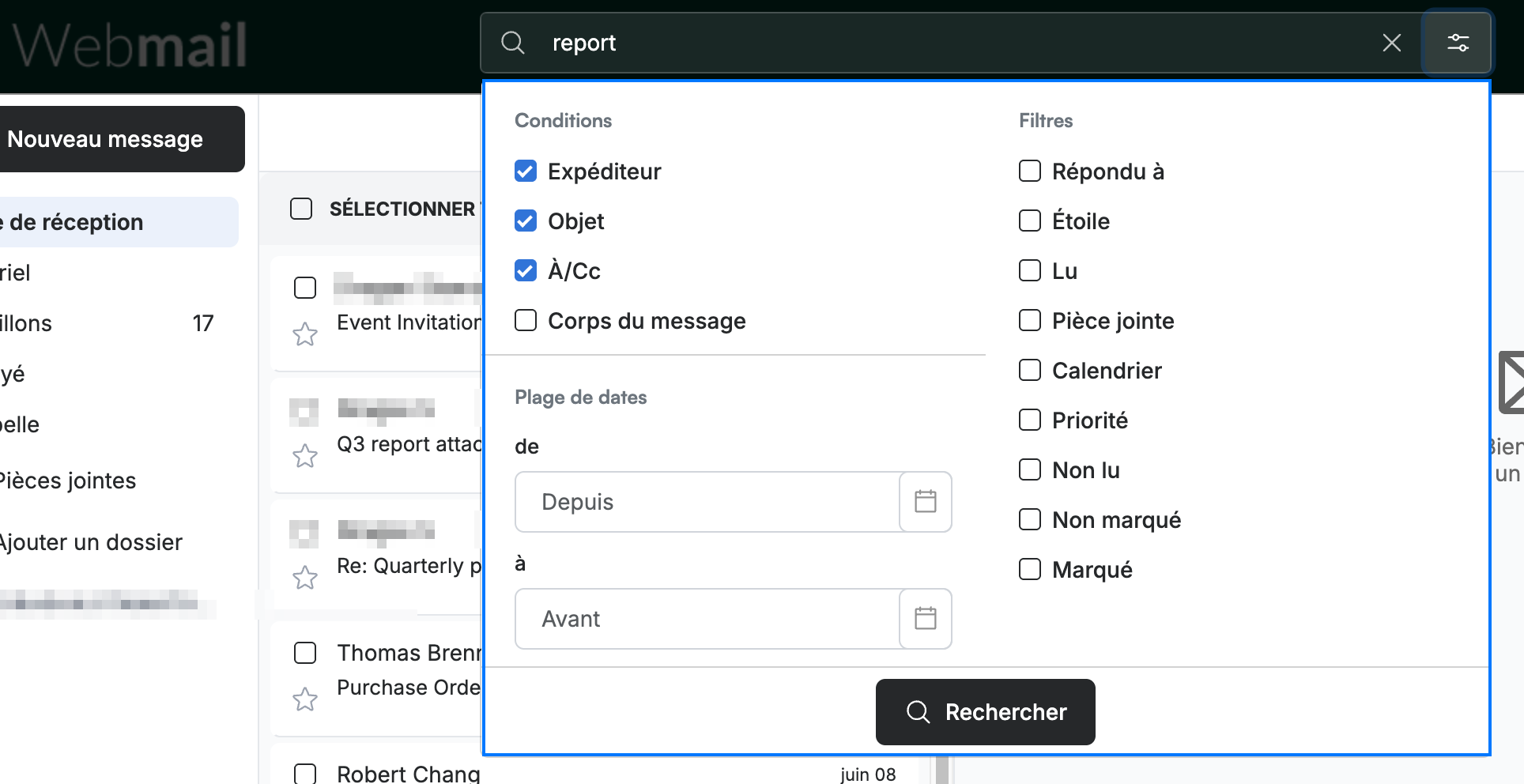This screenshot has width=1524, height=784.
Task: Check the Priorité filter
Action: [x=1030, y=420]
